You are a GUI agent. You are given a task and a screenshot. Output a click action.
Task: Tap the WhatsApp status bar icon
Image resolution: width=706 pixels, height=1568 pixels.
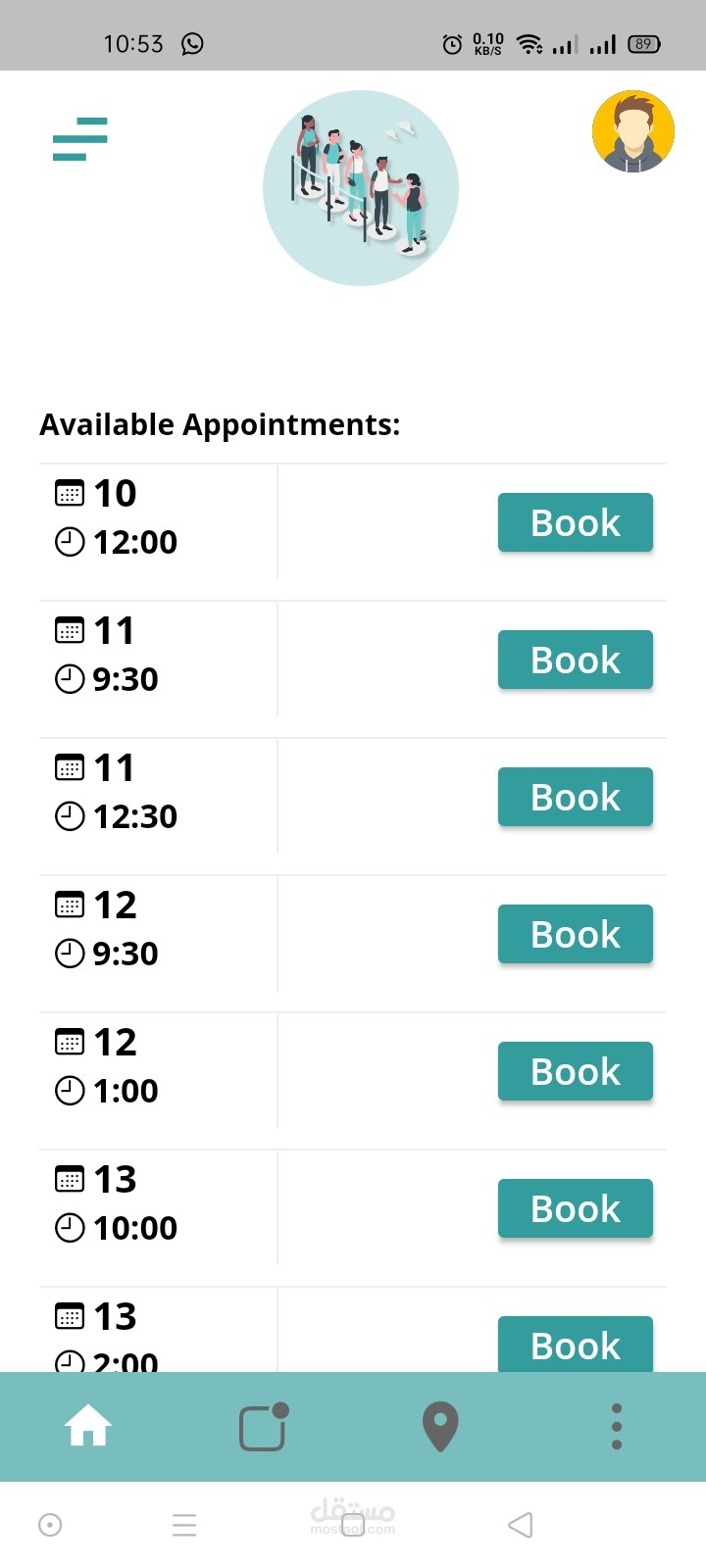point(193,43)
